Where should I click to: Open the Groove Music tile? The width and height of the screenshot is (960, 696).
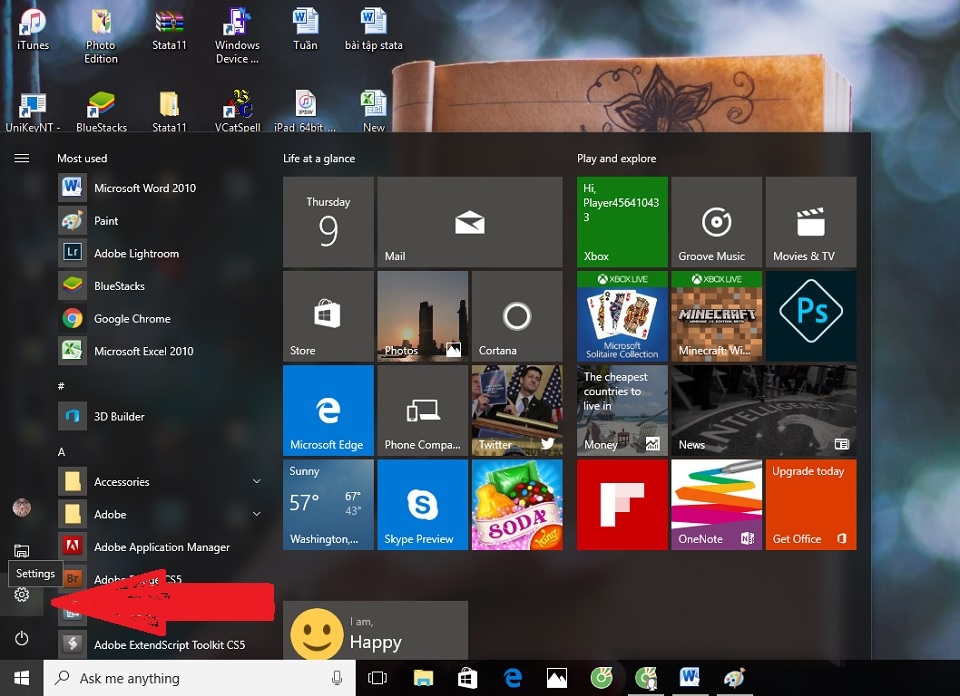(x=716, y=222)
